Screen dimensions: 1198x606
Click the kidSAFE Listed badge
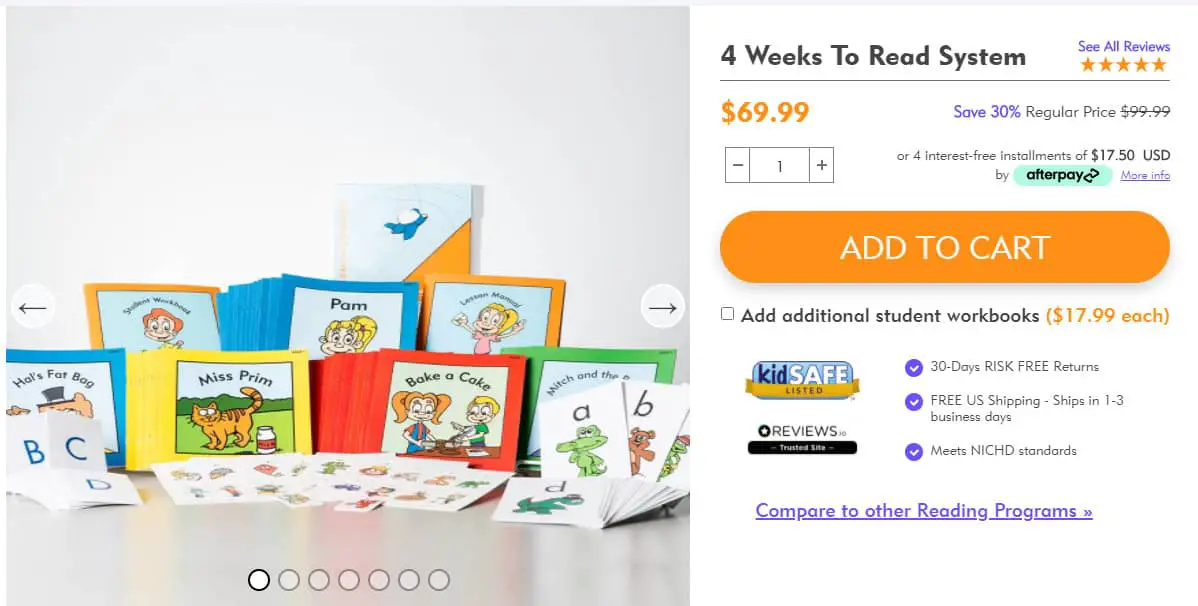click(x=802, y=380)
